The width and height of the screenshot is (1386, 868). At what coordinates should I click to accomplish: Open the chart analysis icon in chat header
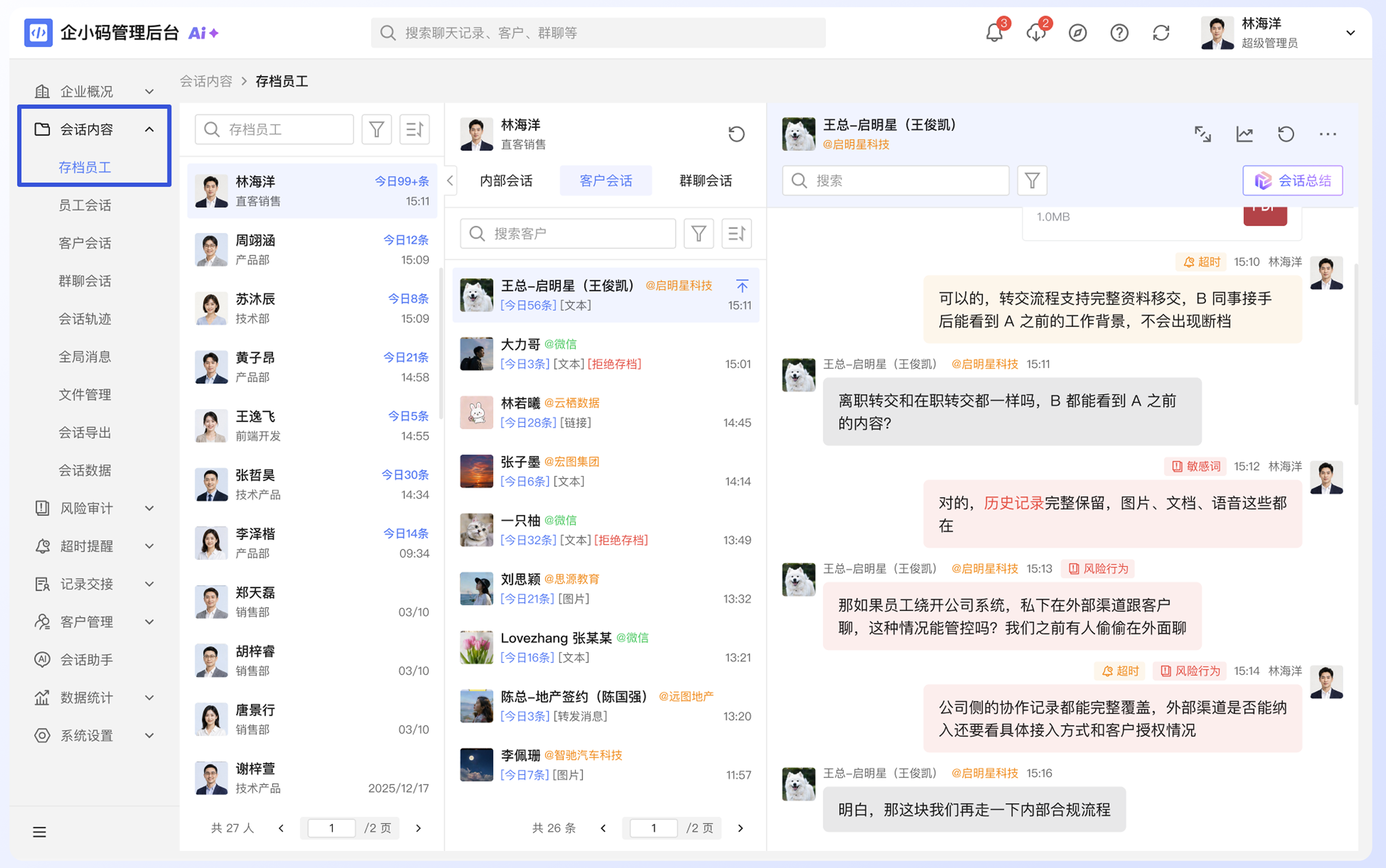point(1245,134)
